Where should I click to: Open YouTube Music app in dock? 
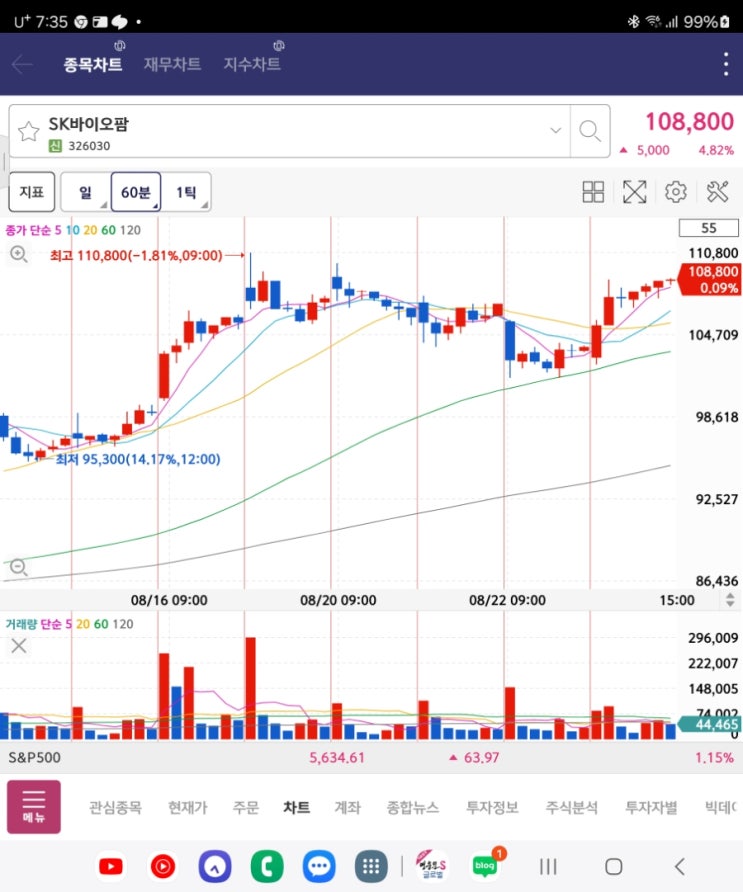163,866
